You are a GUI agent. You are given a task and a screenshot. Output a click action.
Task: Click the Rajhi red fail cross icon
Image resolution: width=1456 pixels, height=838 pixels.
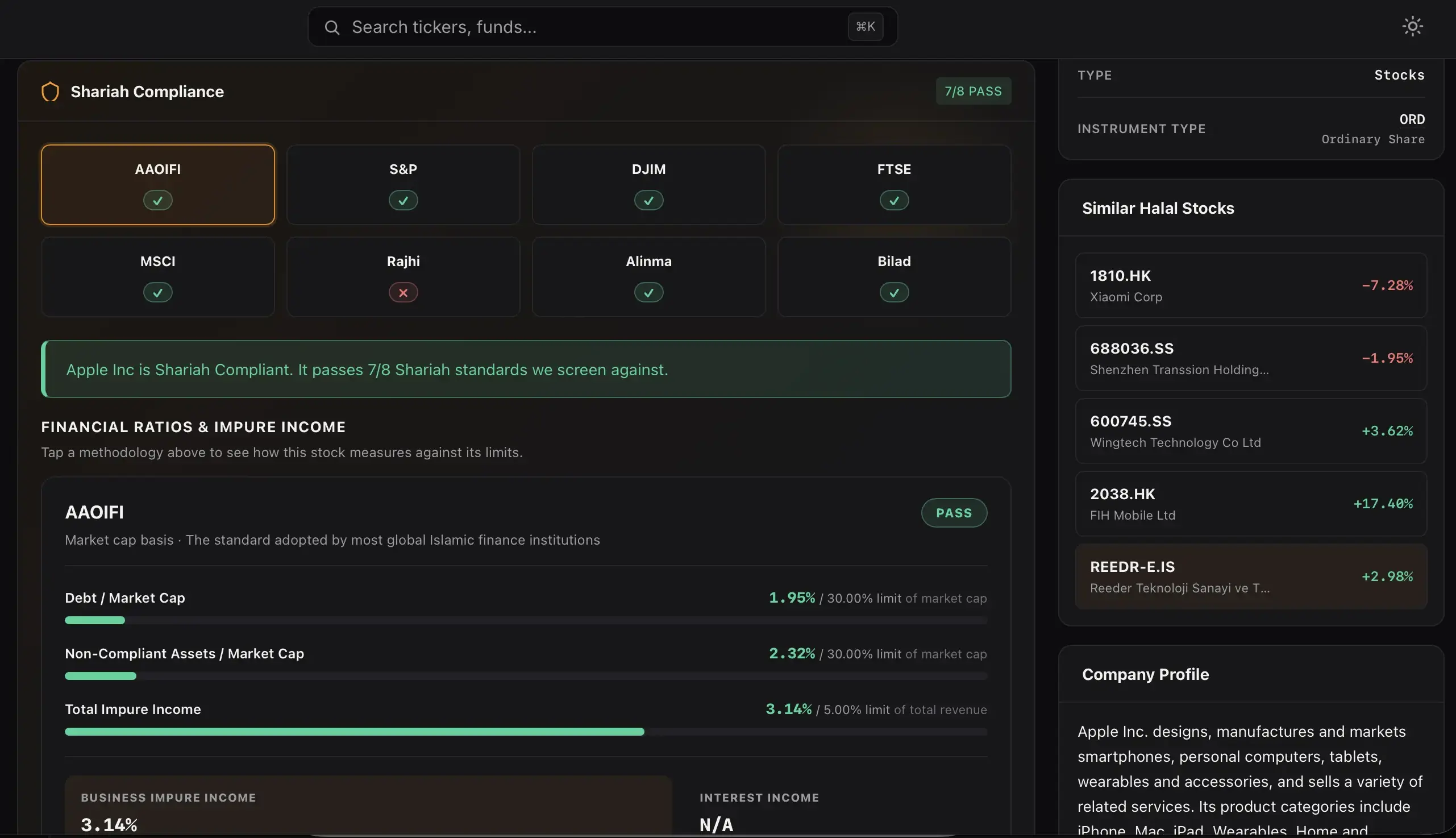tap(403, 292)
